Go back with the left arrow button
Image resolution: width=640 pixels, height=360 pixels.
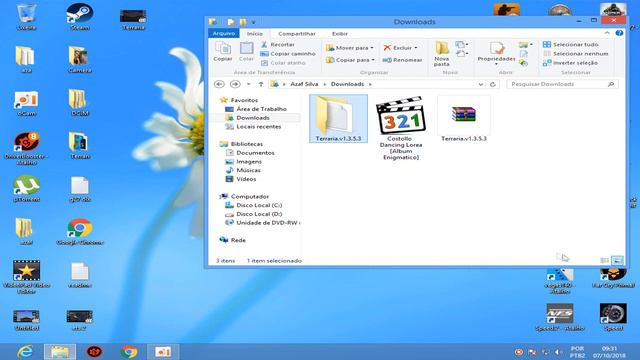[x=219, y=84]
